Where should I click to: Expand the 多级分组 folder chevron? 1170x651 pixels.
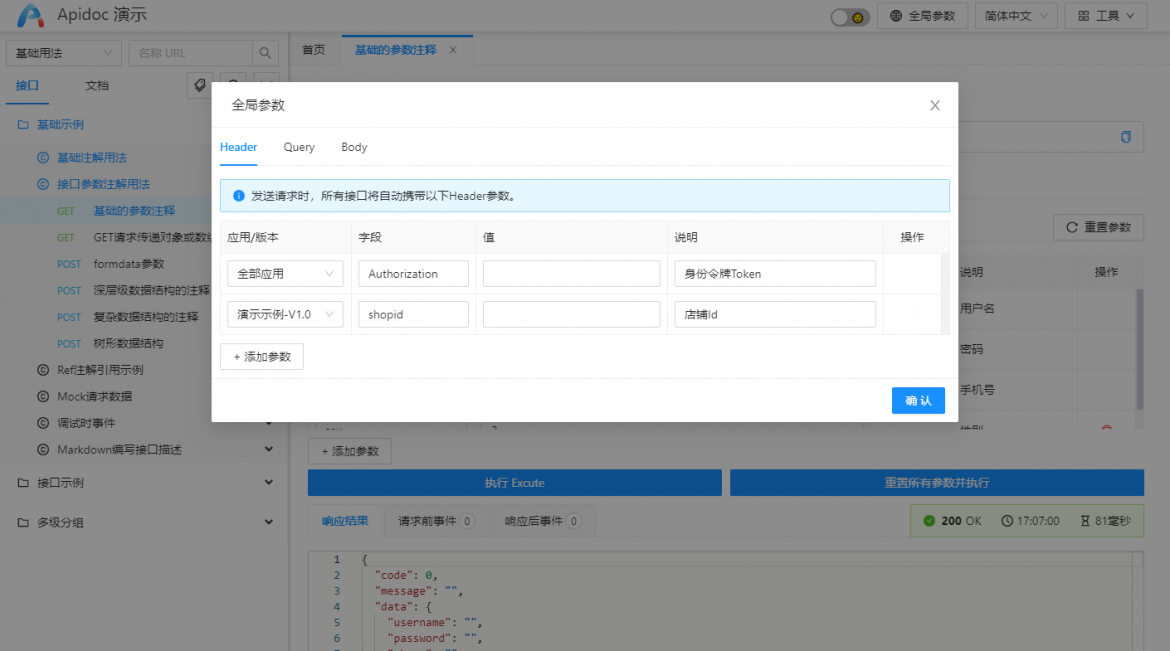click(x=269, y=523)
